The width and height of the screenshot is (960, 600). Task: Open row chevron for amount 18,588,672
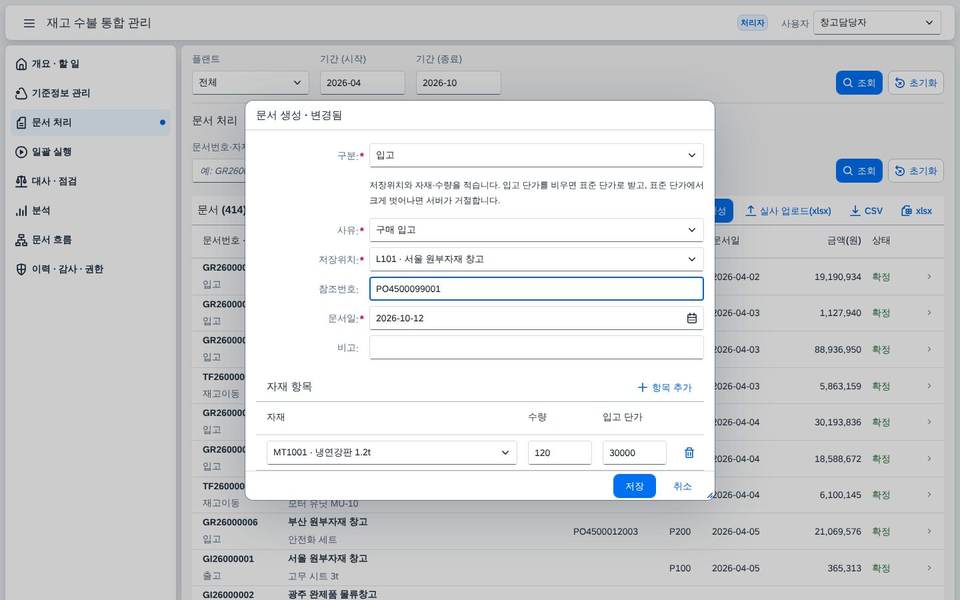(929, 459)
